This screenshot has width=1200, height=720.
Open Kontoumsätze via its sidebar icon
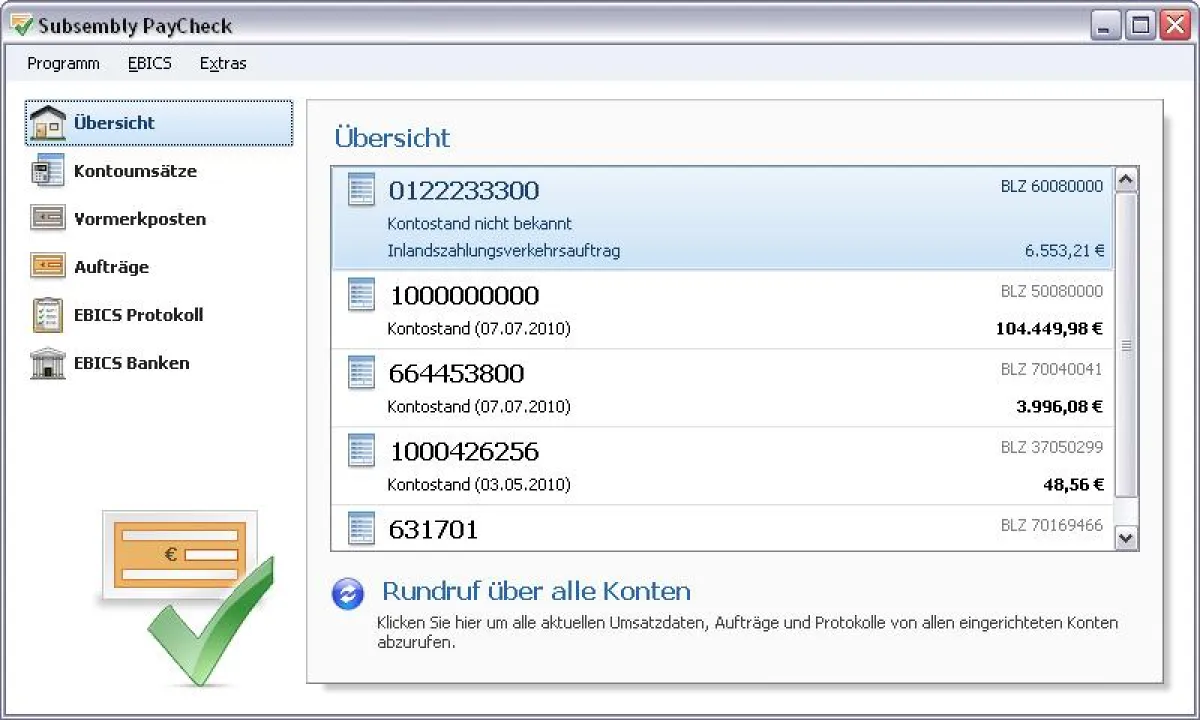(47, 171)
